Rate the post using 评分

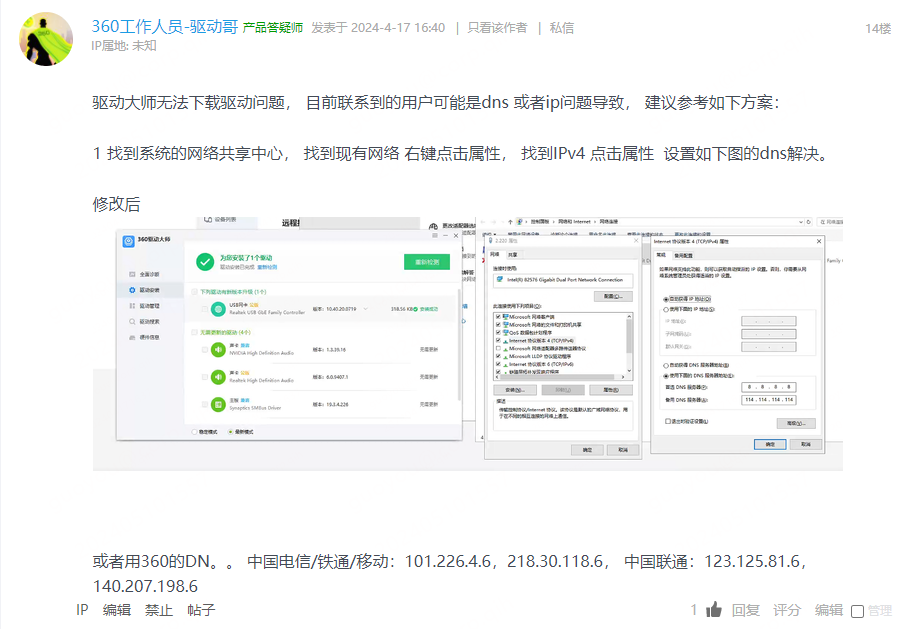coord(786,610)
